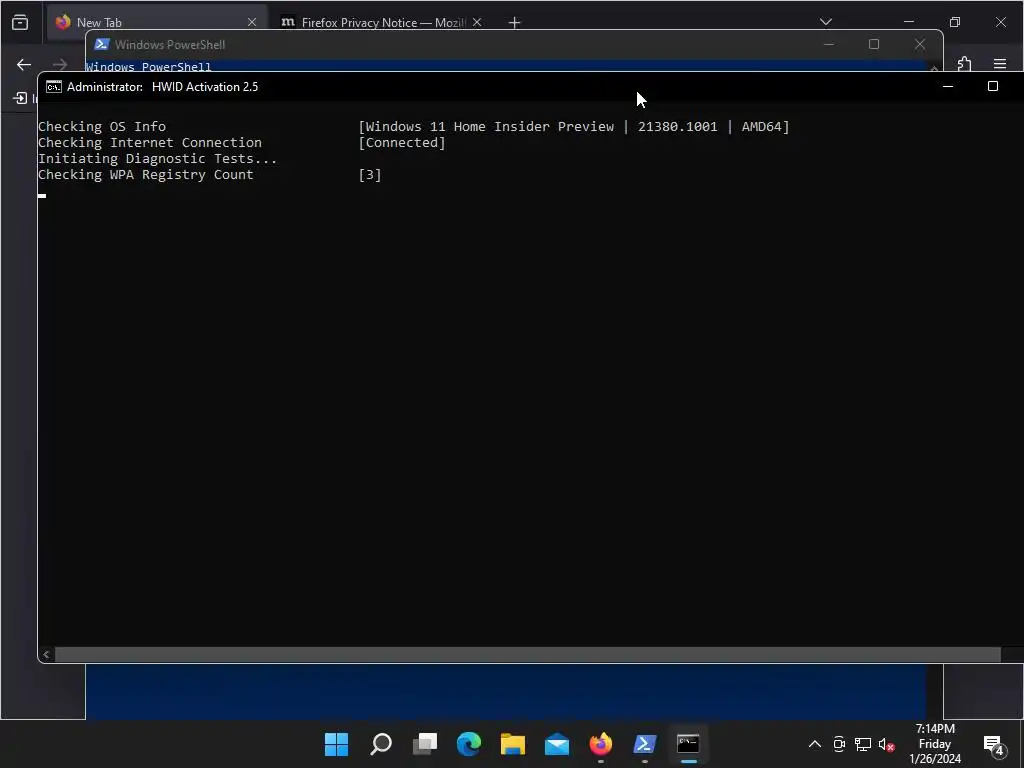This screenshot has width=1024, height=768.
Task: Click the PowerShell scroll up arrow
Action: 935,67
